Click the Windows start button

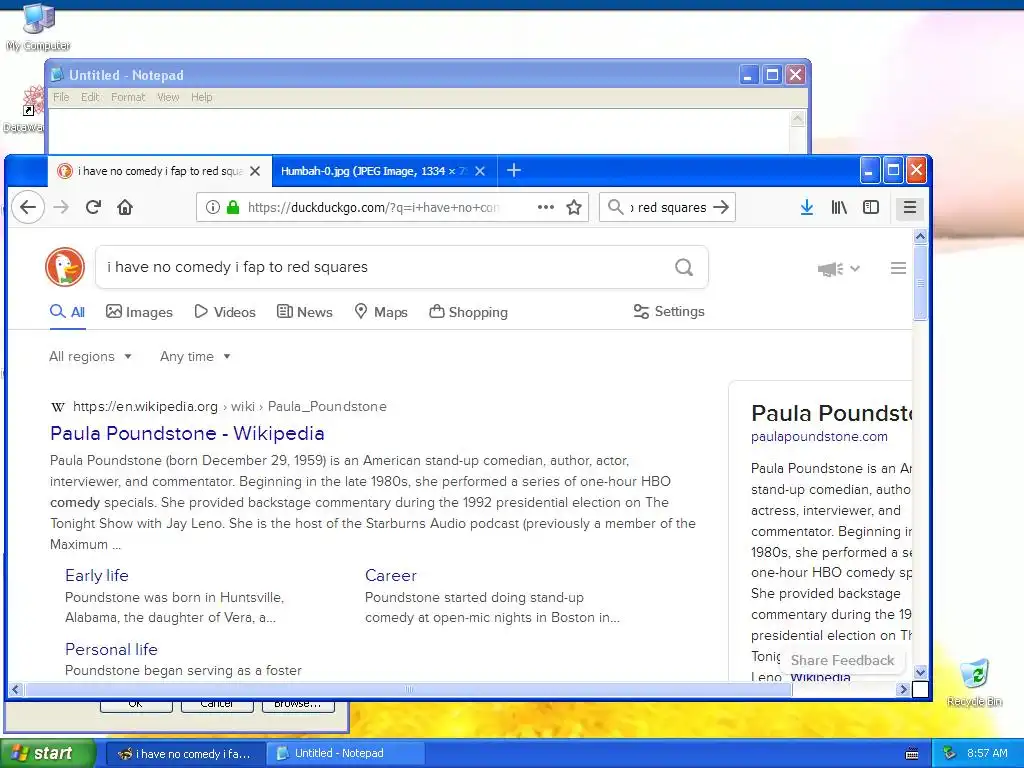pyautogui.click(x=48, y=753)
